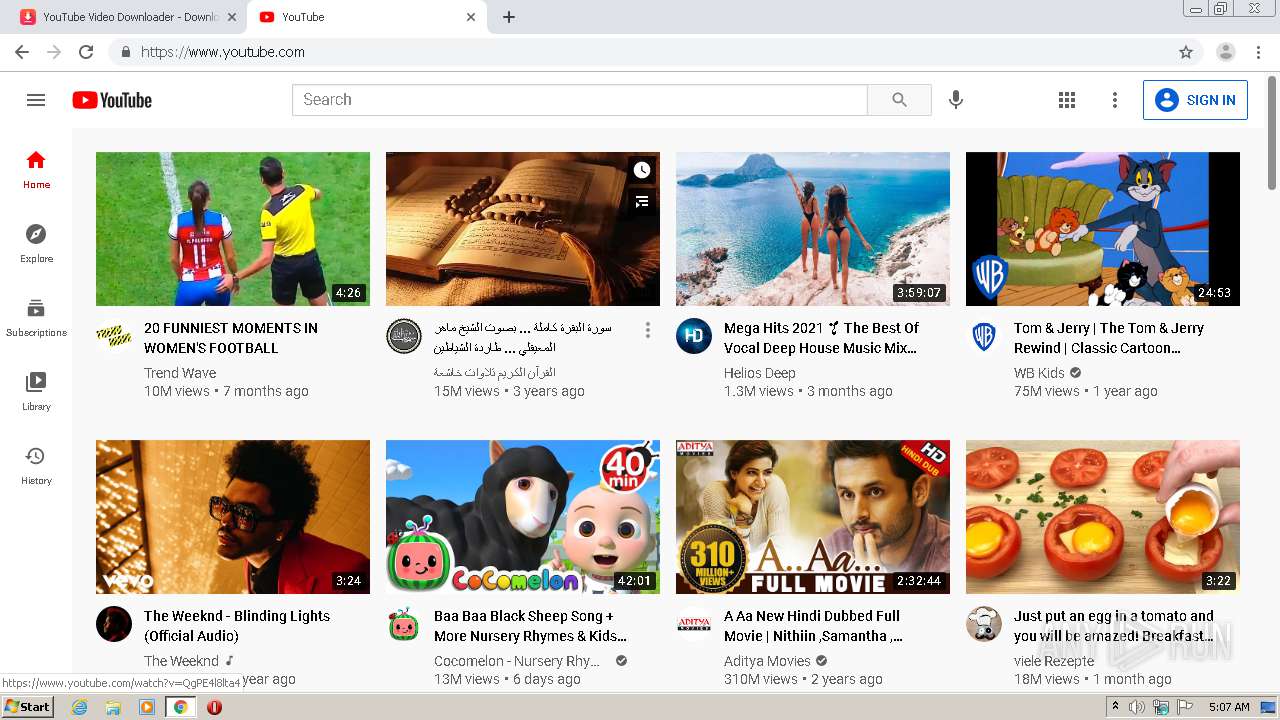1280x720 pixels.
Task: Open the Windows Start menu
Action: (28, 707)
